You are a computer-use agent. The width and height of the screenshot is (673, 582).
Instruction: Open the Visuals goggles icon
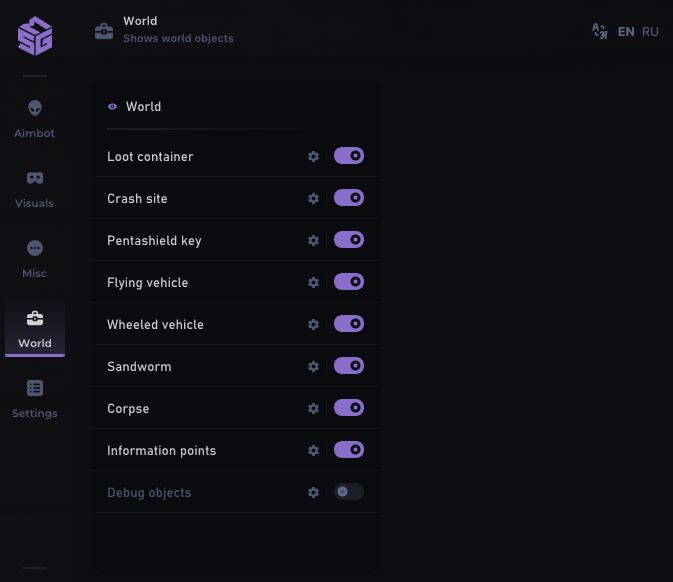pos(35,178)
